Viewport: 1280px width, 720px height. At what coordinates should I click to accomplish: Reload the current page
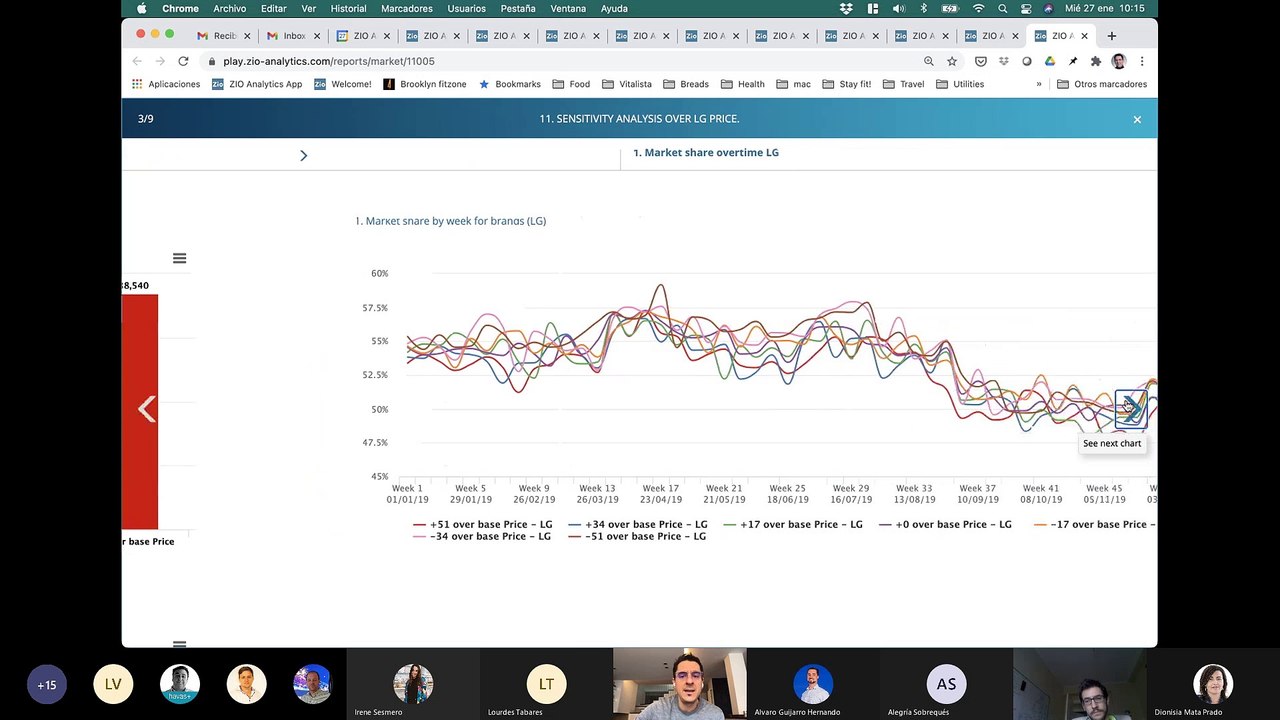[183, 61]
